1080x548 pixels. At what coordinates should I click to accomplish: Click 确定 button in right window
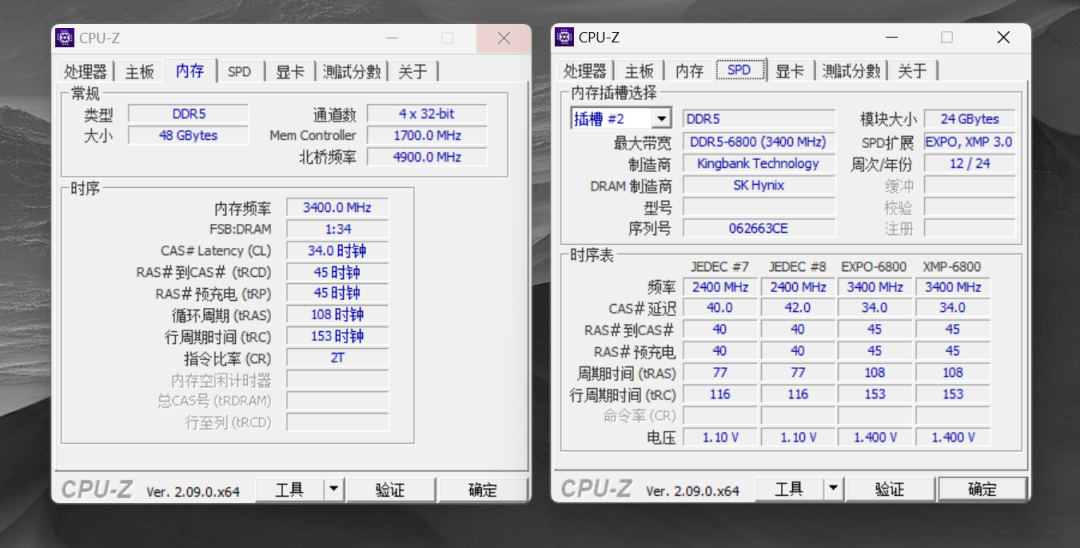(982, 489)
